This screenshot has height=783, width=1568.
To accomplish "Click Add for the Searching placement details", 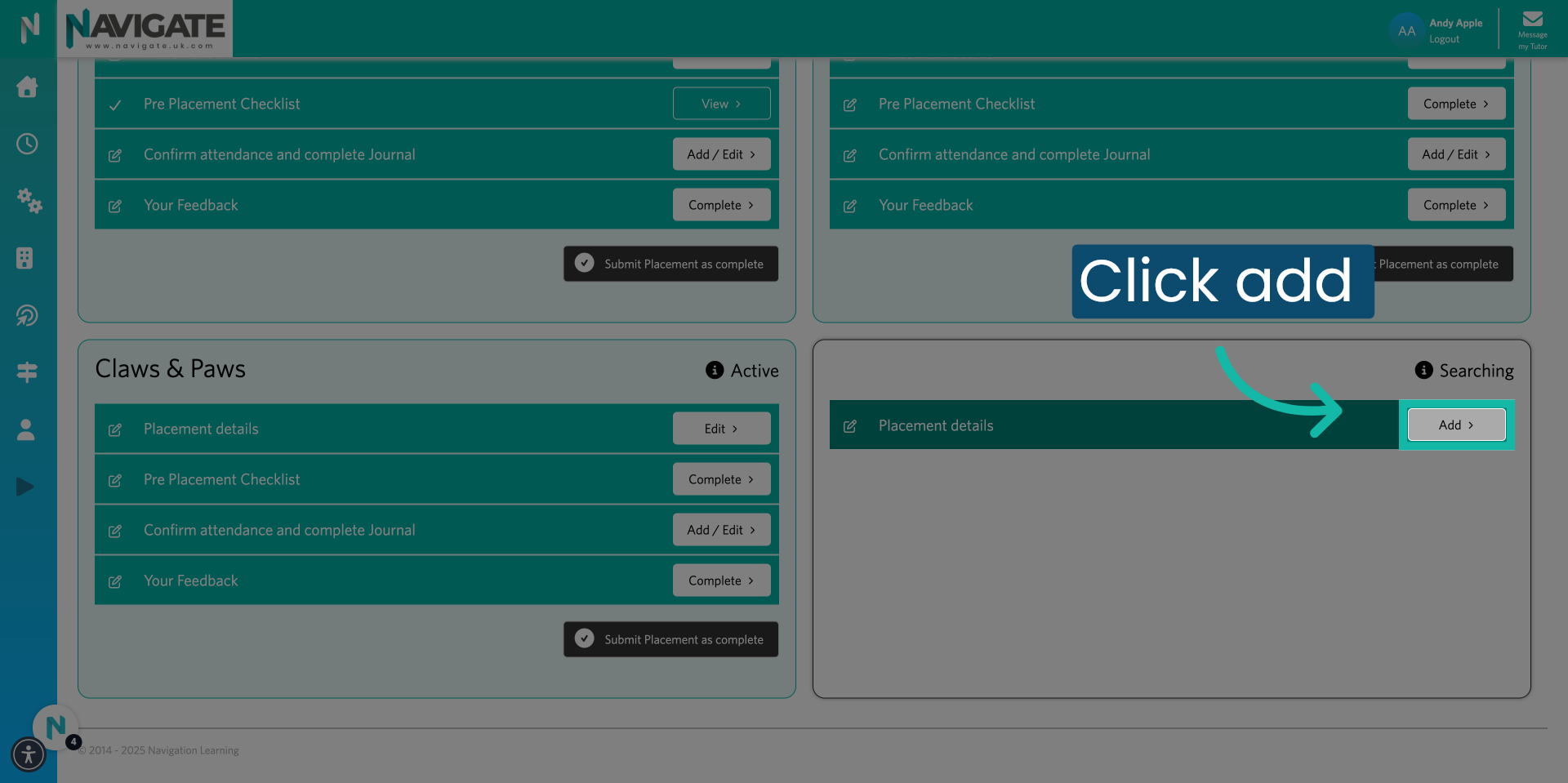I will pyautogui.click(x=1456, y=425).
